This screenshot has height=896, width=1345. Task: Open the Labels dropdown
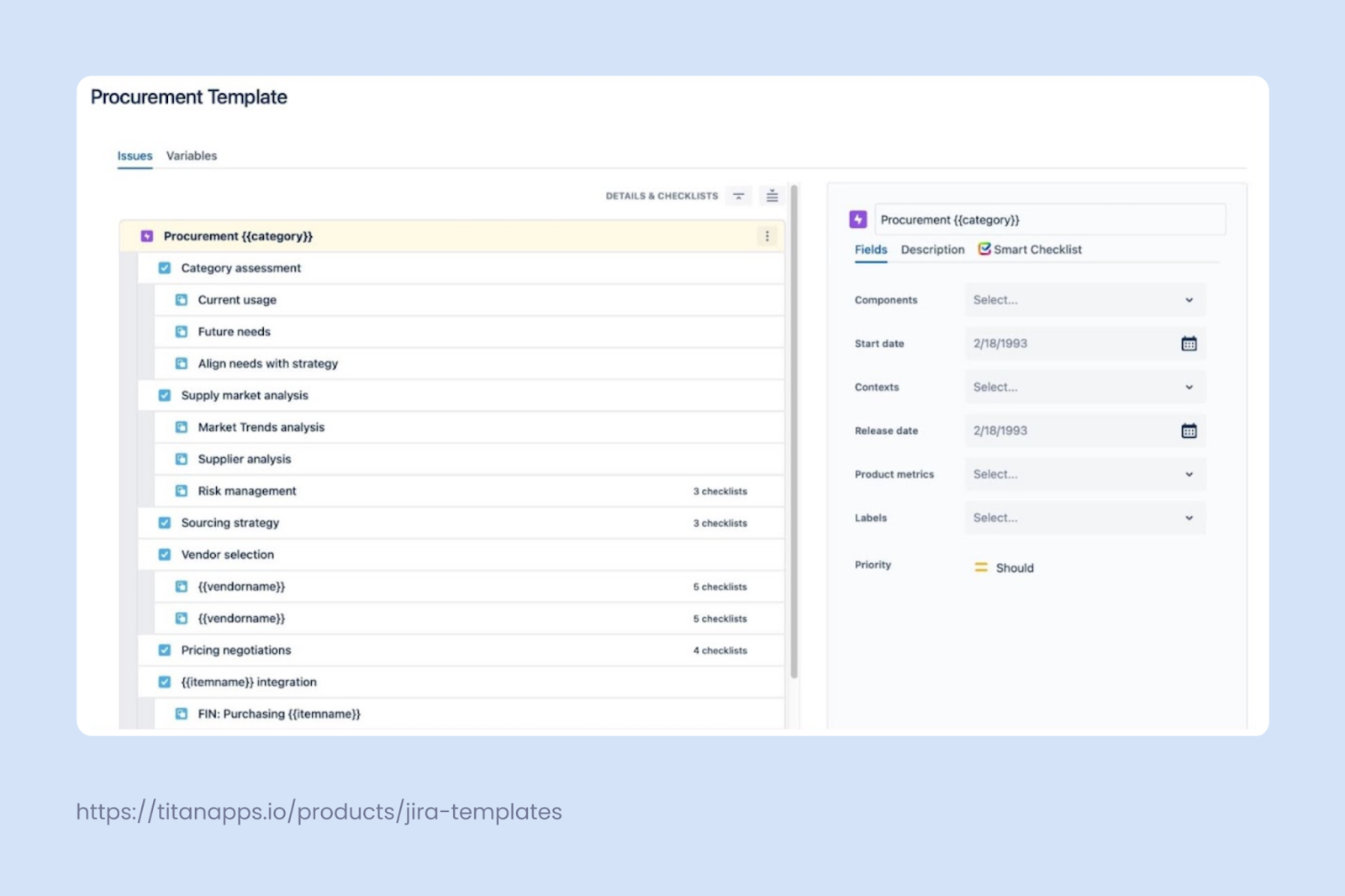coord(1085,519)
